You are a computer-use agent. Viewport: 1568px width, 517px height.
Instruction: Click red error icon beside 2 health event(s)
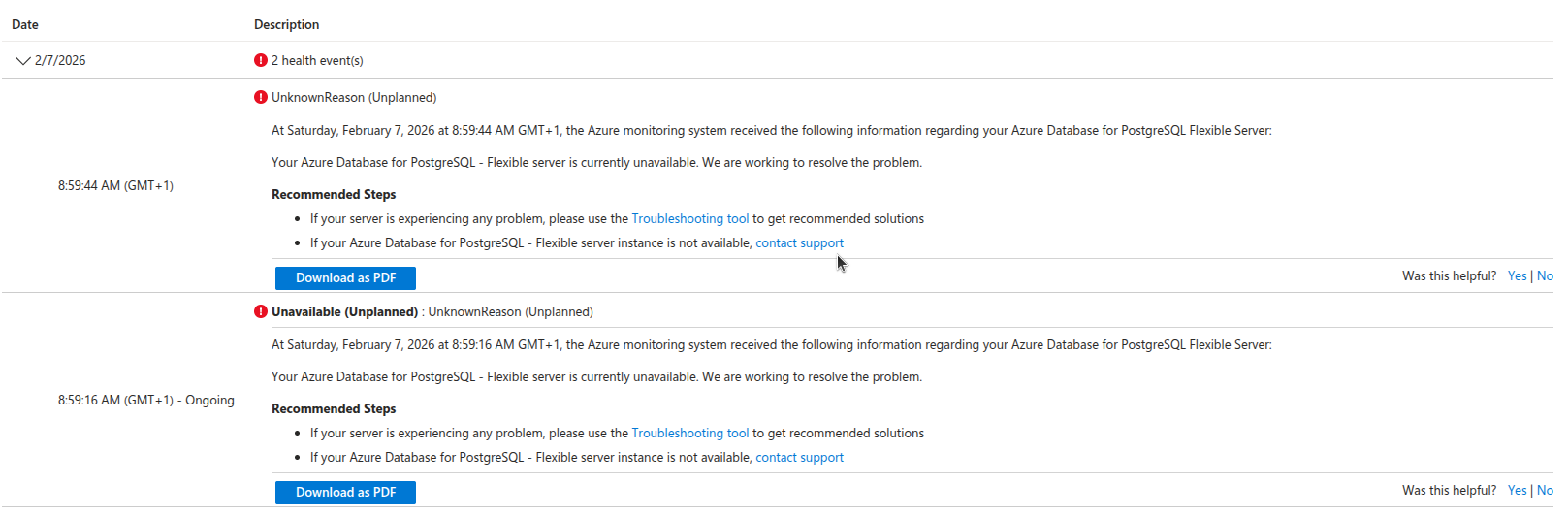261,60
